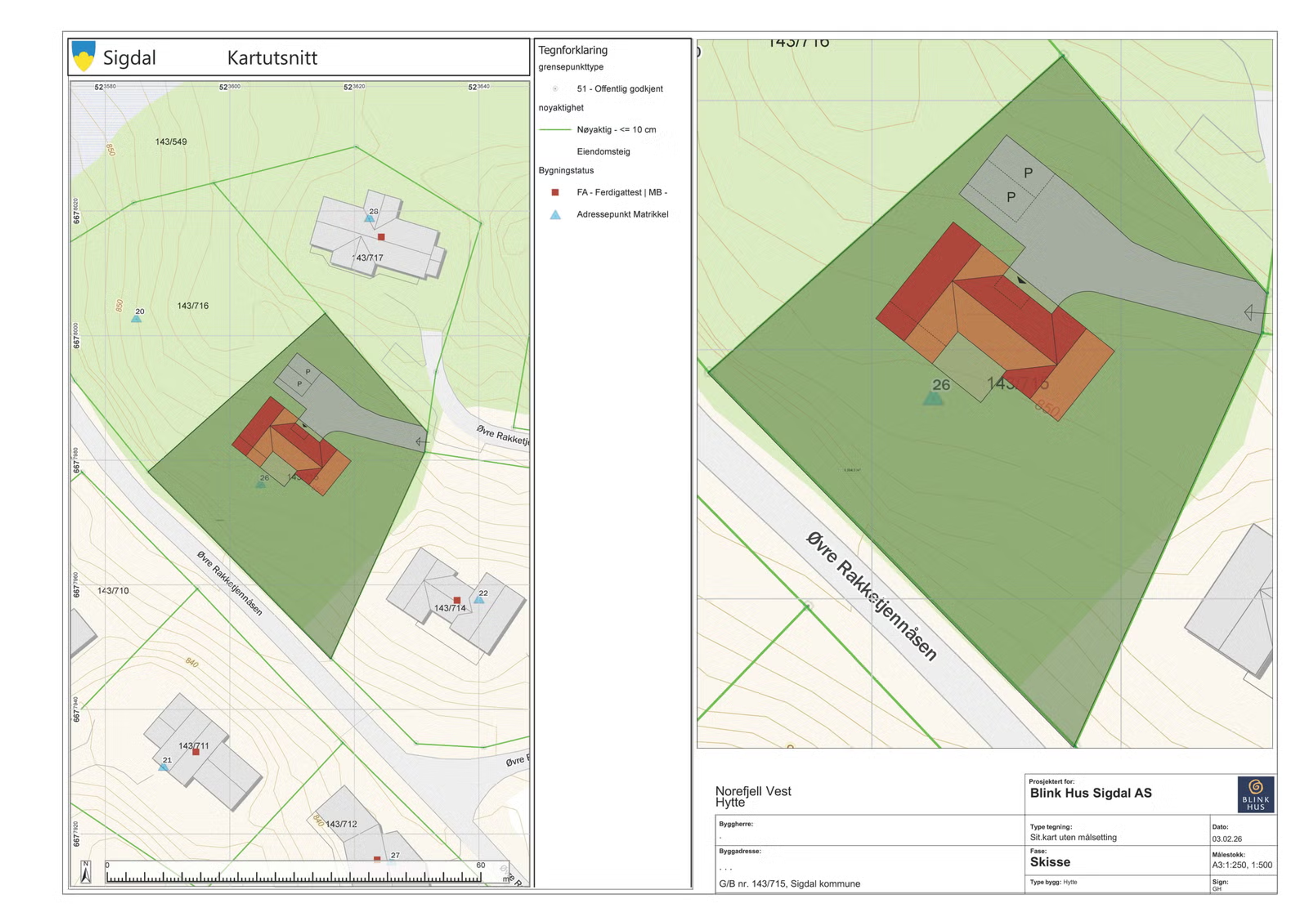
Task: Click the Sit.kart uten målsetting drawing type
Action: (1073, 838)
